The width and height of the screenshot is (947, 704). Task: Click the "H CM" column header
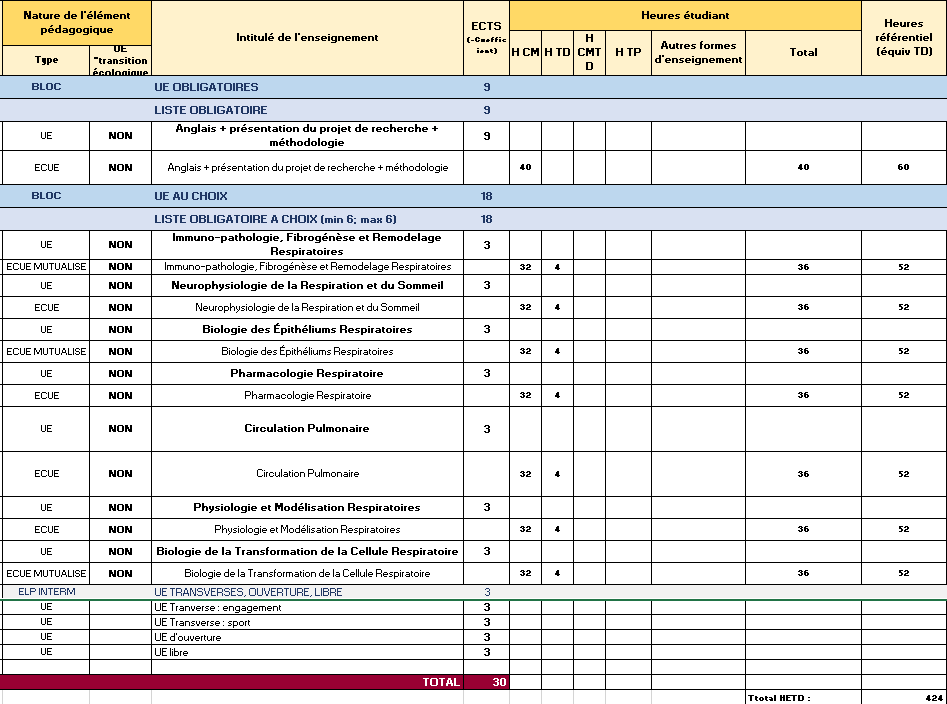click(525, 52)
